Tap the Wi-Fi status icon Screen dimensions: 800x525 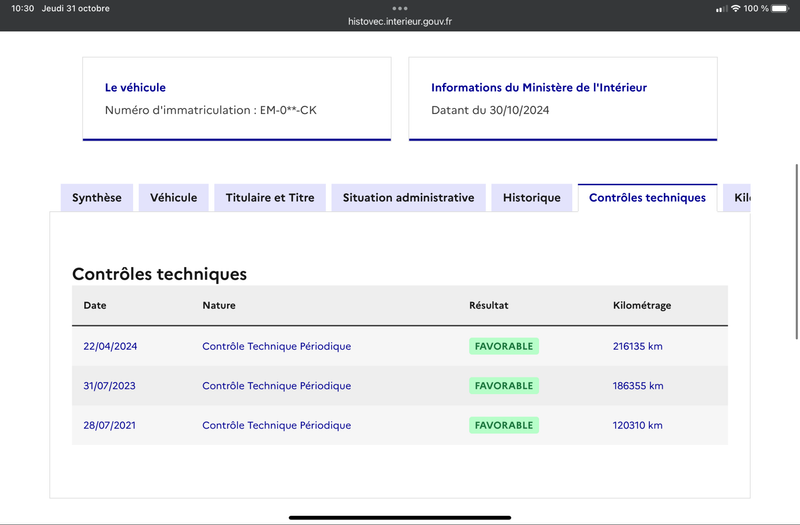pos(735,8)
